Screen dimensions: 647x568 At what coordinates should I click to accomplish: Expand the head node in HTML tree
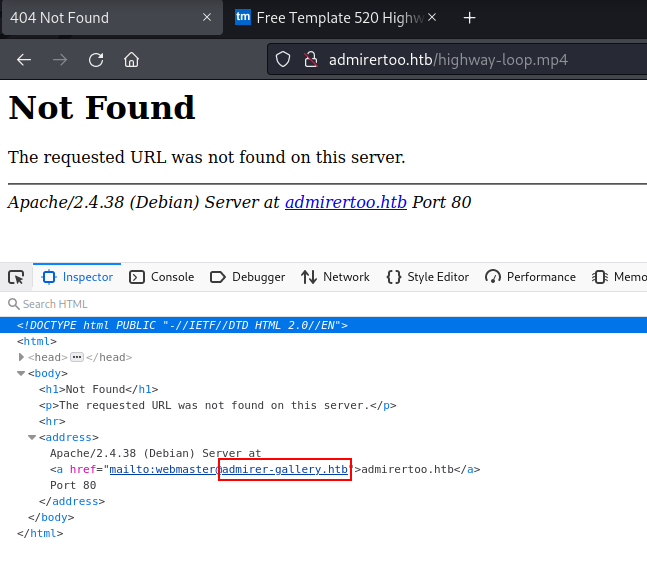[22, 357]
